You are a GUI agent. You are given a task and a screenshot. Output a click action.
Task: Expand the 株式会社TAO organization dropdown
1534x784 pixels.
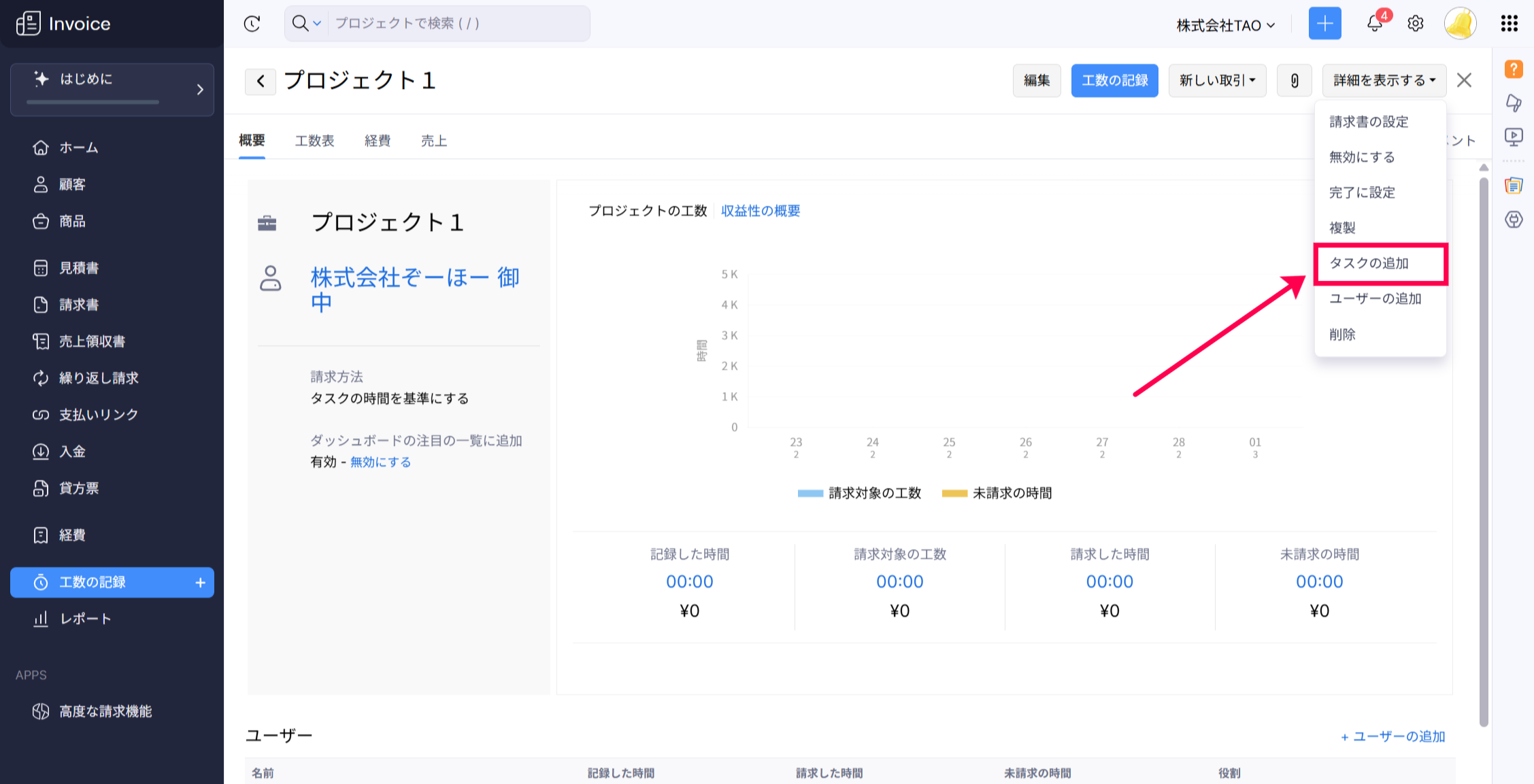coord(1225,25)
